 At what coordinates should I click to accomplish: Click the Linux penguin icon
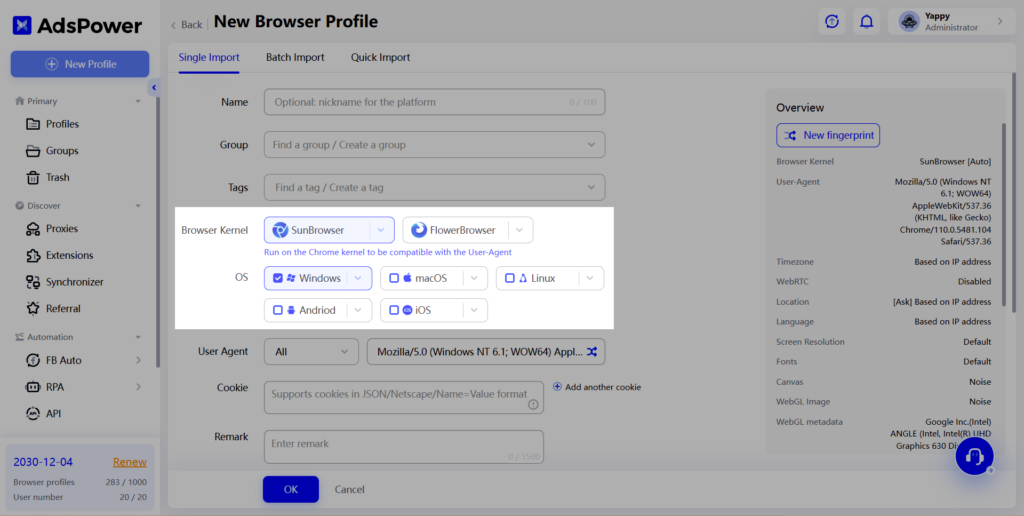pos(523,278)
